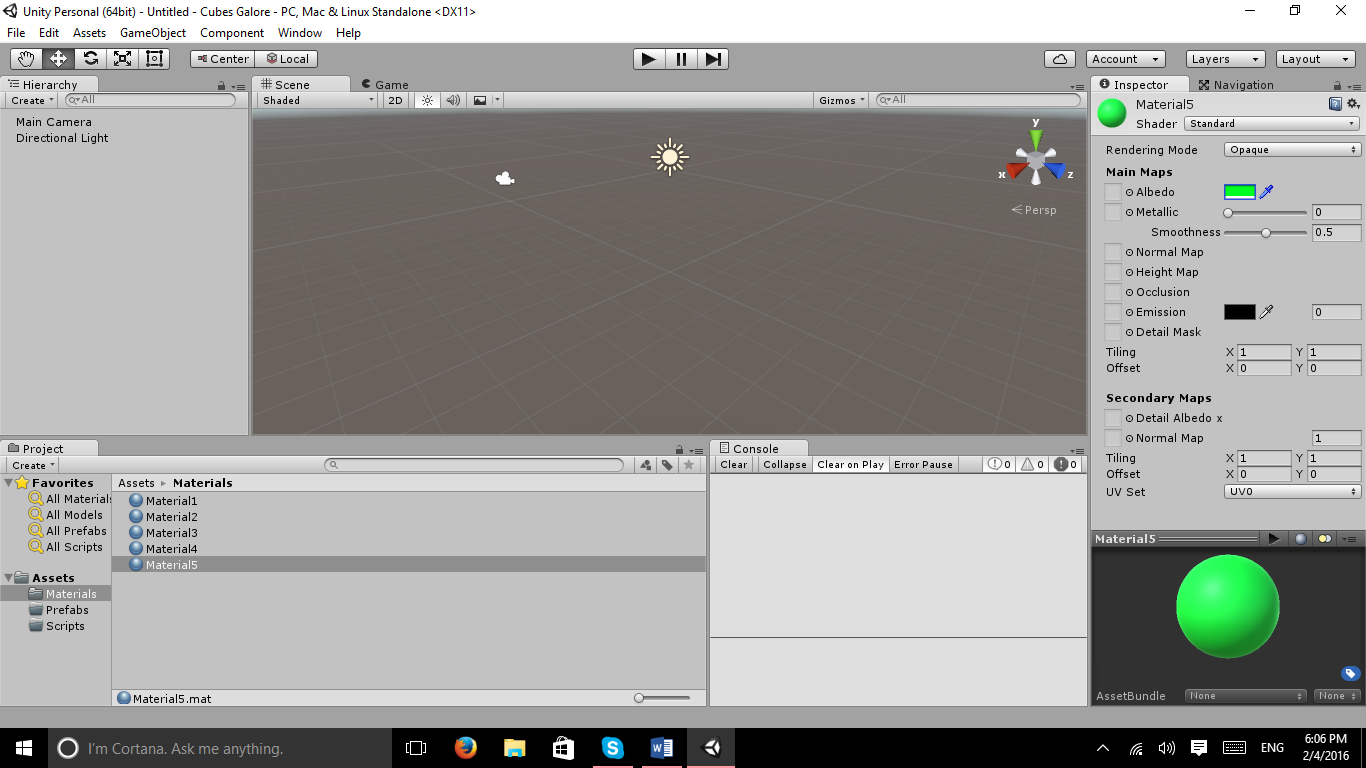The width and height of the screenshot is (1366, 768).
Task: Select the Rect transform tool
Action: 154,59
